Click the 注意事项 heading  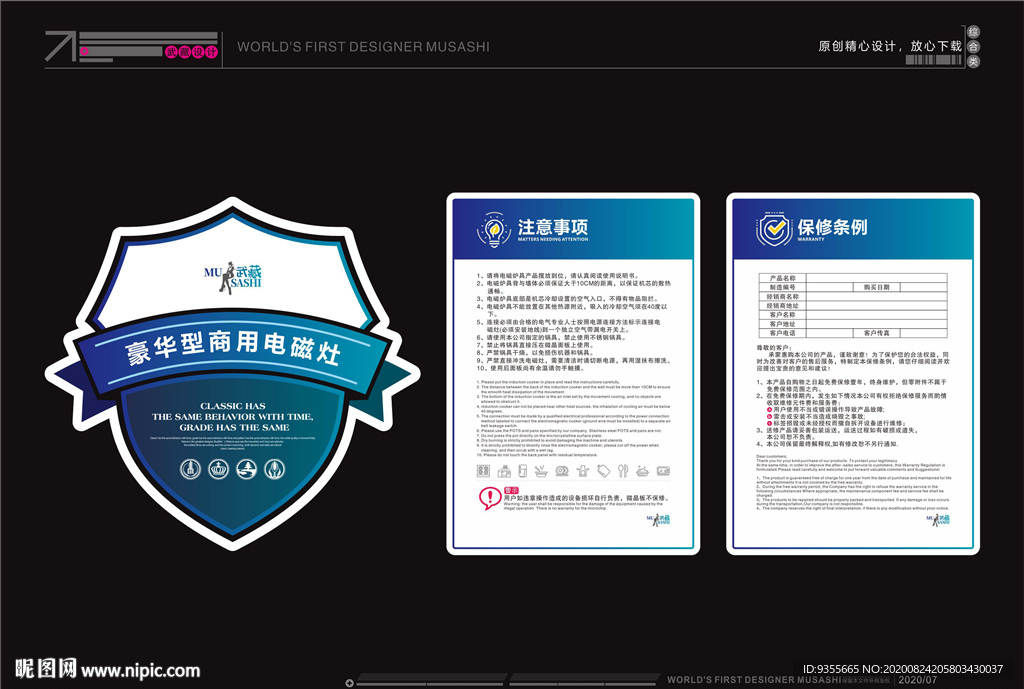pos(552,227)
